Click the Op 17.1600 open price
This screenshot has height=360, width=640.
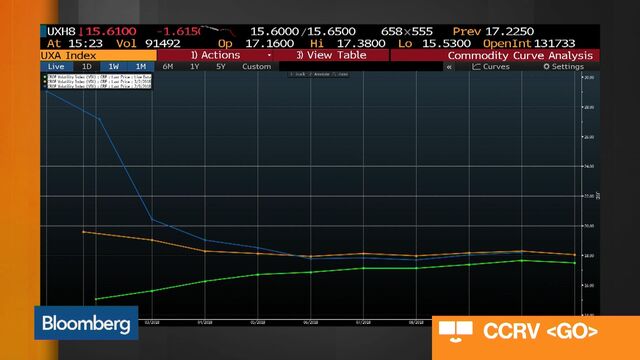(256, 43)
